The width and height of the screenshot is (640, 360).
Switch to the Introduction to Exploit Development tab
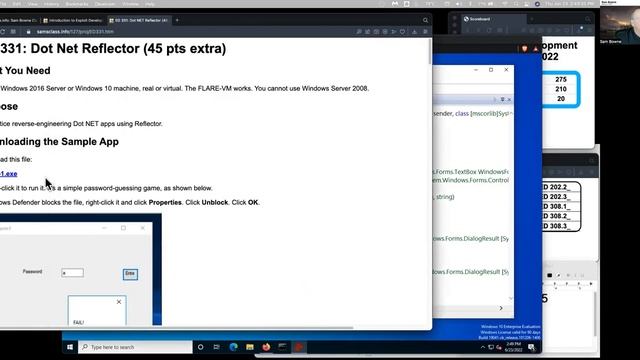coord(73,20)
